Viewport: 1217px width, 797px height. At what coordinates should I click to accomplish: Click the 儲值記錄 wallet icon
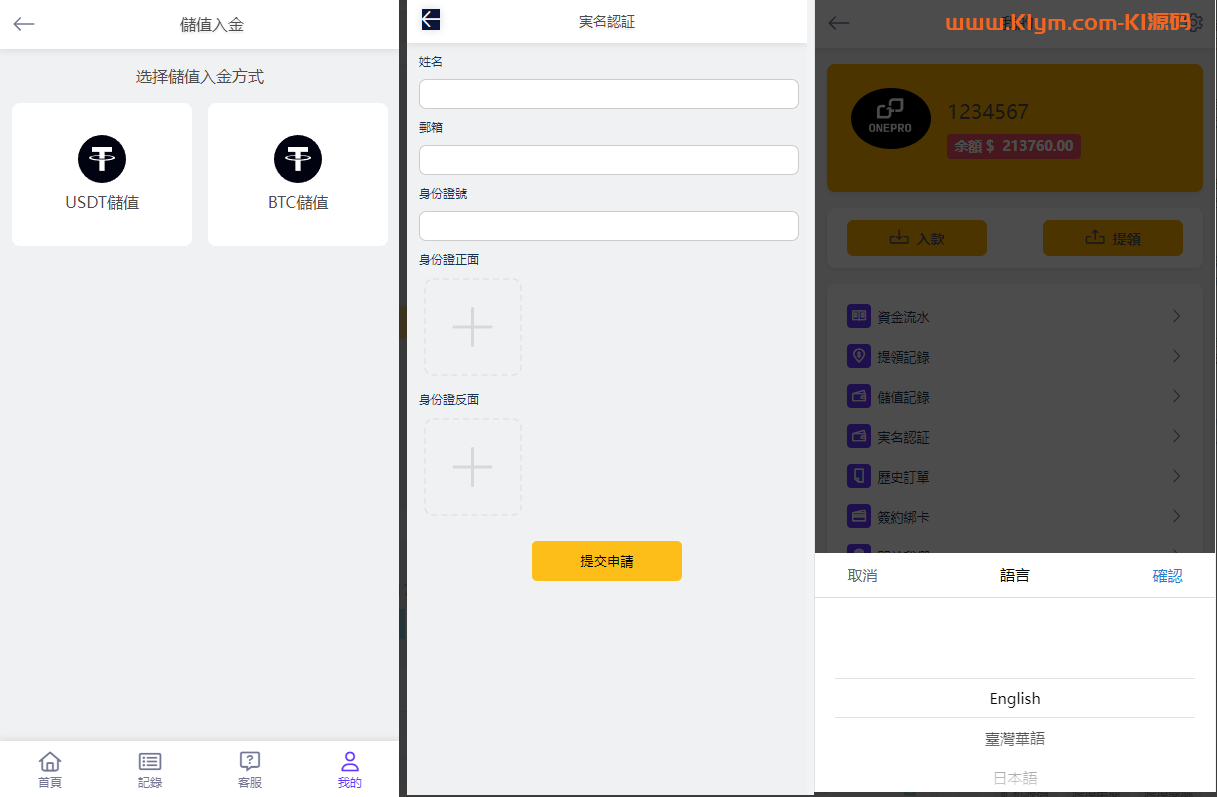click(859, 396)
